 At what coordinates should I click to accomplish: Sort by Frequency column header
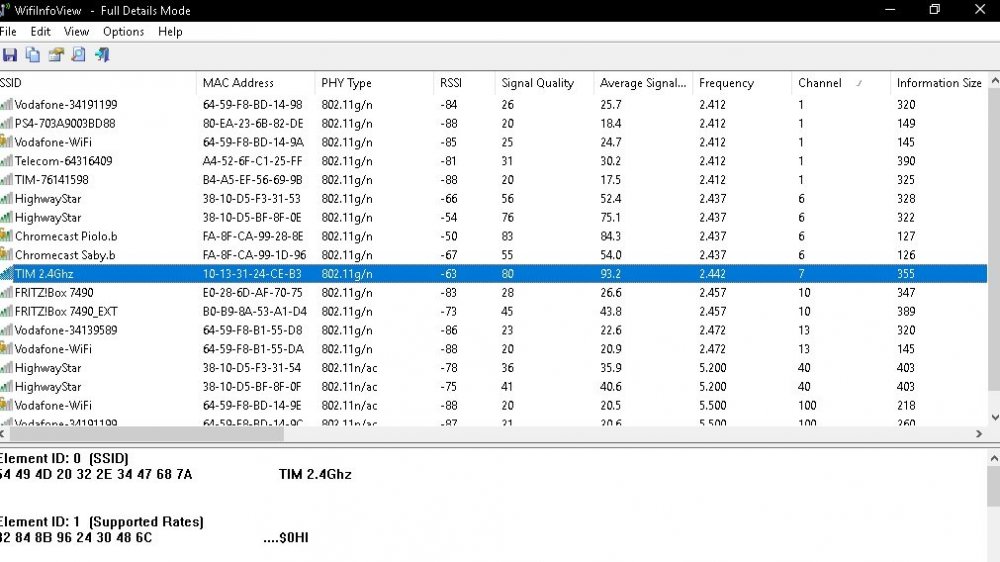pos(742,83)
